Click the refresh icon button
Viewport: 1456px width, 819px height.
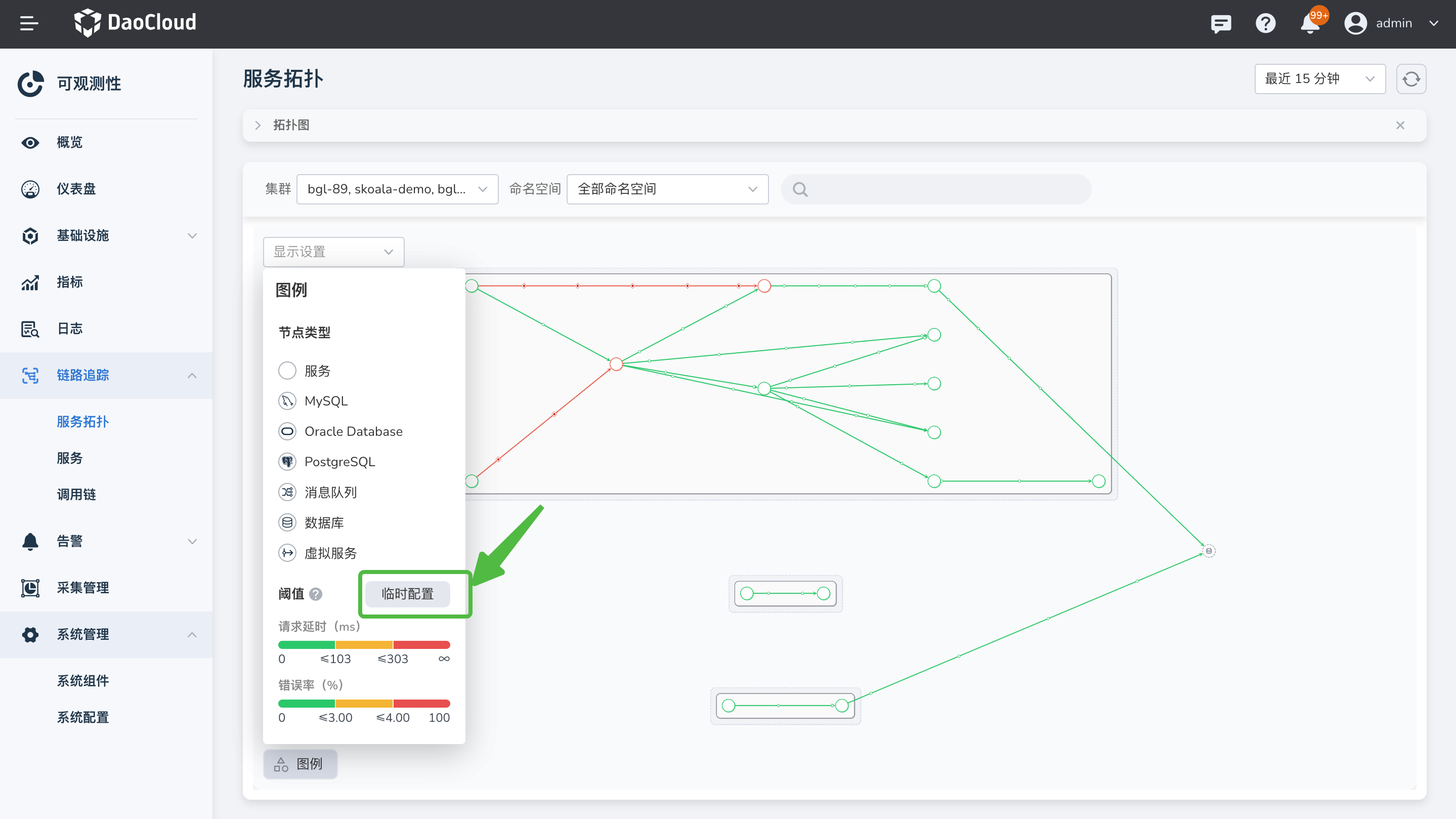(1411, 78)
